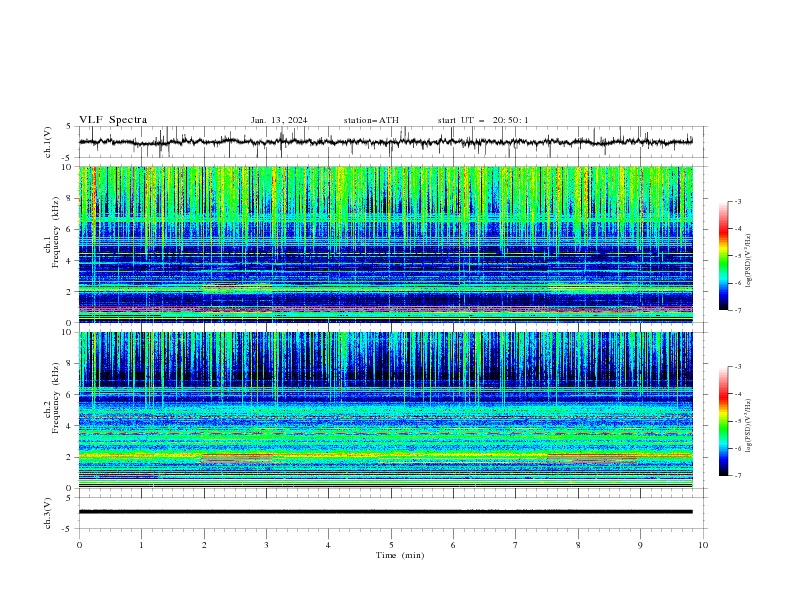Click the lower log(PSD) color bar for ch.2
792x612 pixels.
point(723,421)
